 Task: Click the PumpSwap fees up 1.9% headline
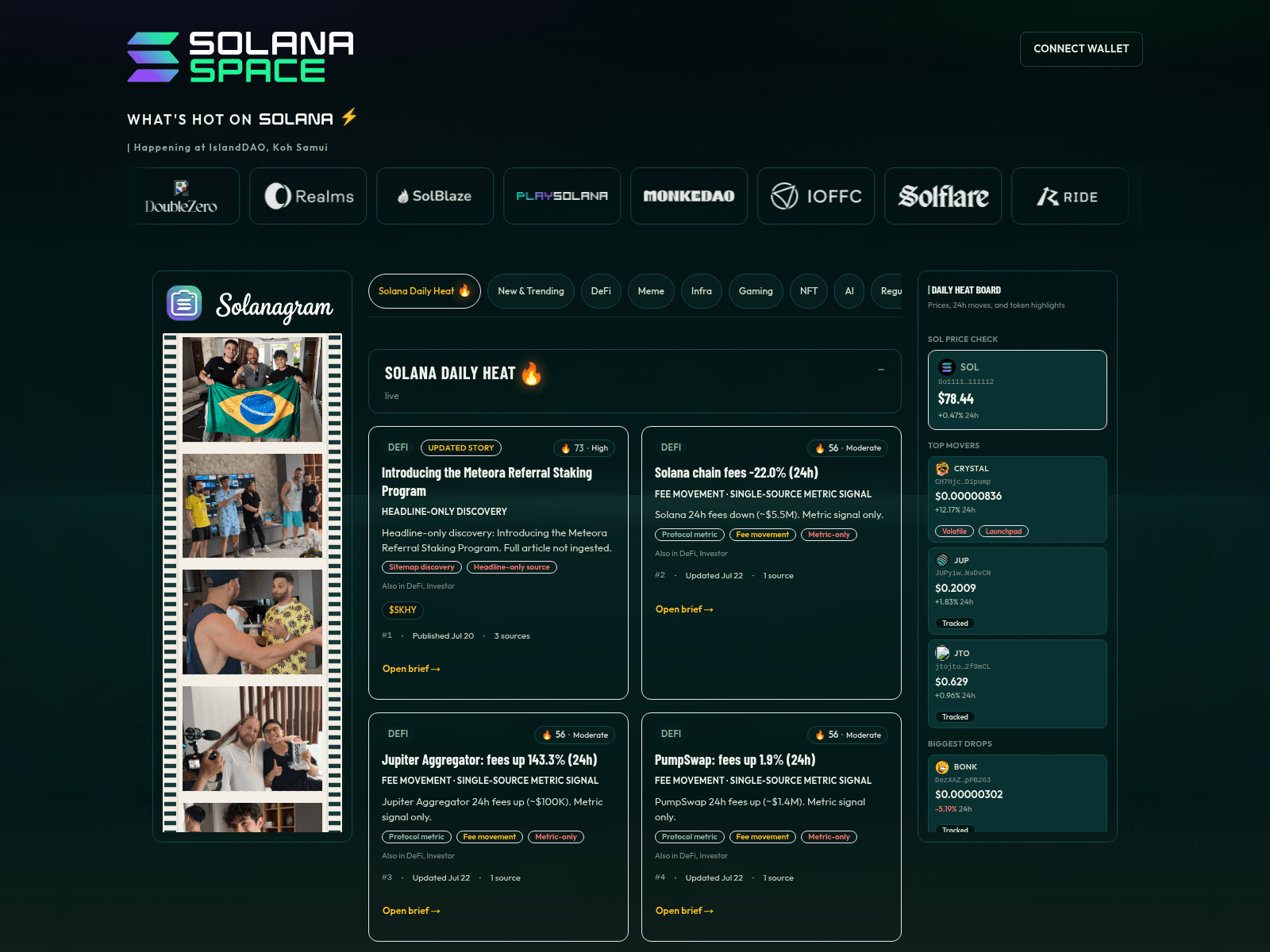735,760
